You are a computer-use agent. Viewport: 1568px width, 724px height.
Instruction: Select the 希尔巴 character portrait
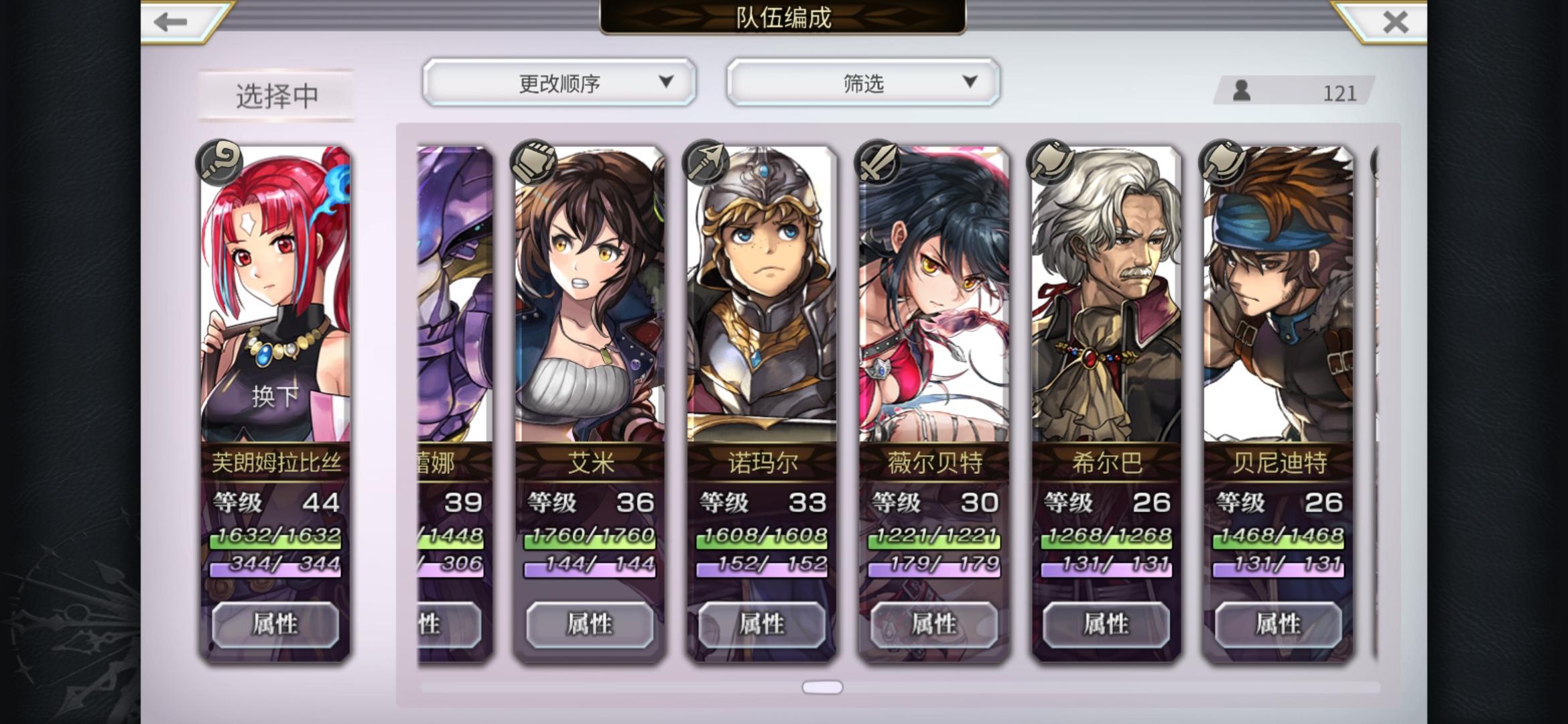pyautogui.click(x=1106, y=295)
